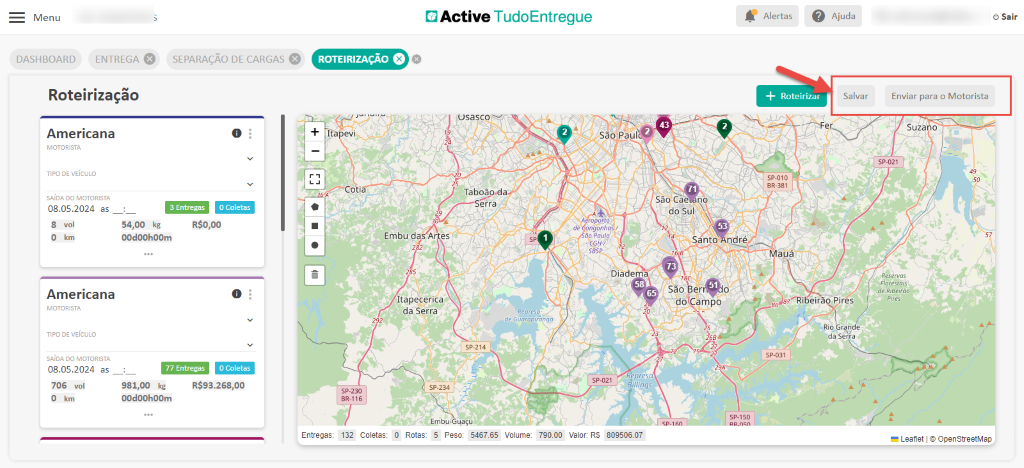Click the Roteirização page heading
The width and height of the screenshot is (1024, 468).
pyautogui.click(x=93, y=95)
